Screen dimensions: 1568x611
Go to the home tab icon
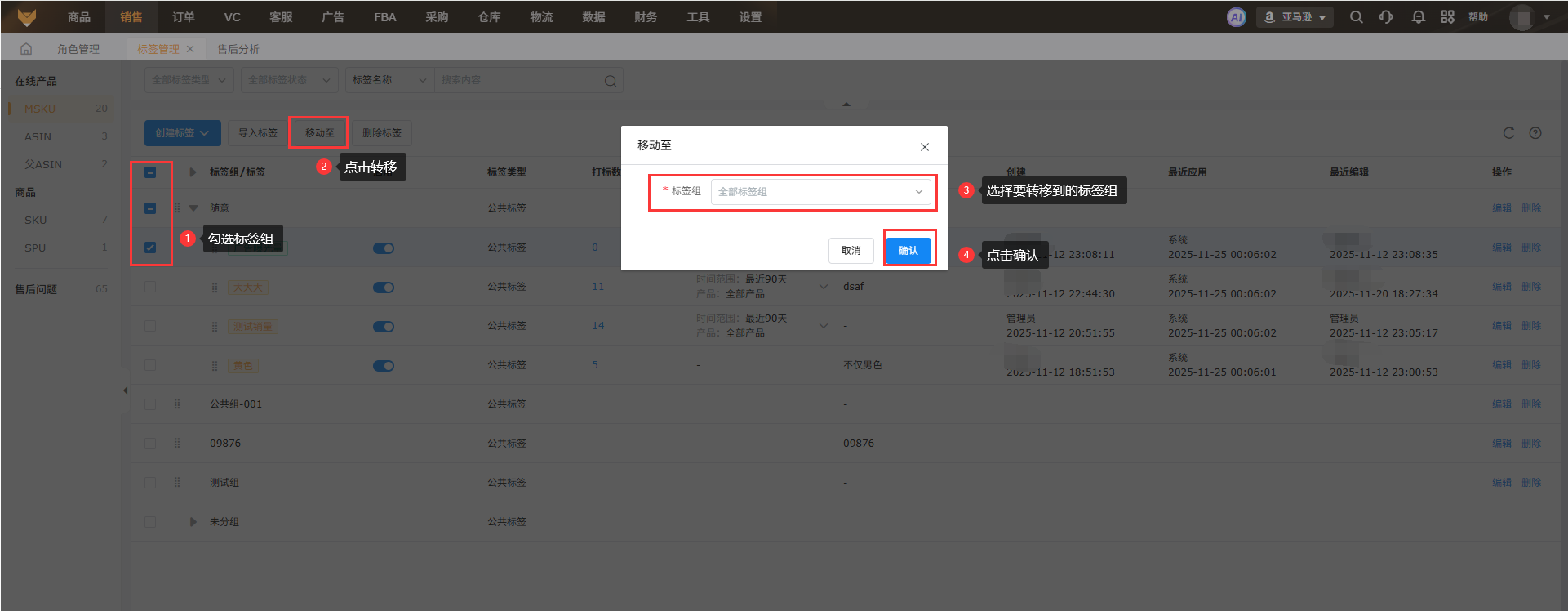point(26,49)
